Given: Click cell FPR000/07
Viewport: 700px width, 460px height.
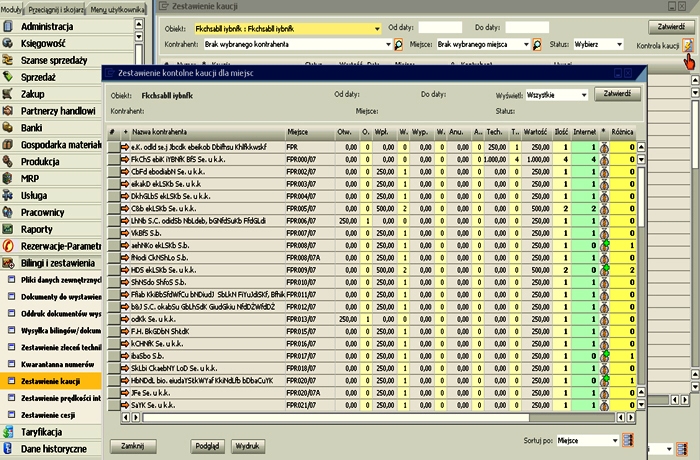Looking at the screenshot, I should [x=310, y=159].
